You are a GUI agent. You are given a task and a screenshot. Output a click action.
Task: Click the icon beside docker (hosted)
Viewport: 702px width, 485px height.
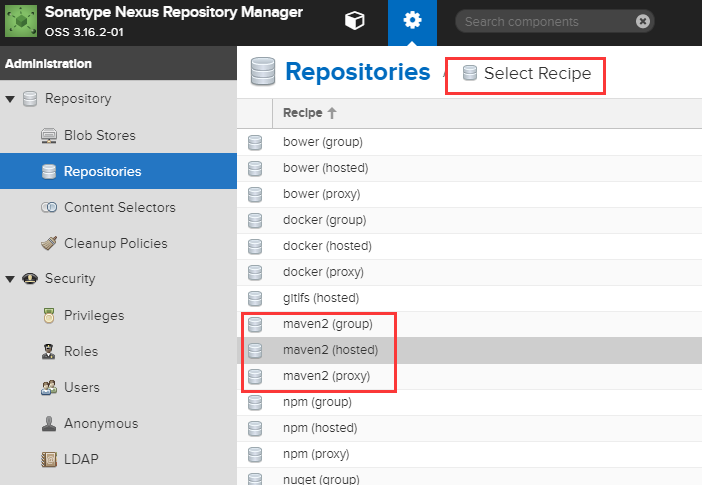point(255,246)
